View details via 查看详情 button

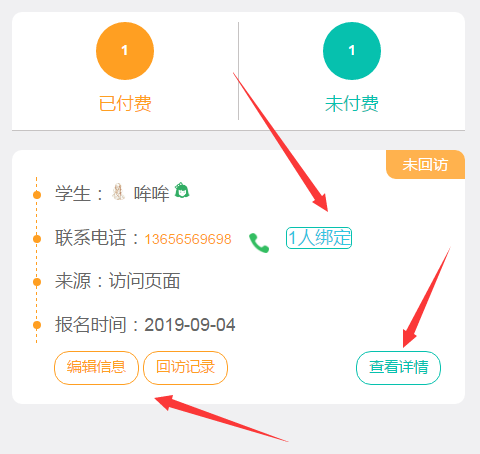tap(398, 368)
